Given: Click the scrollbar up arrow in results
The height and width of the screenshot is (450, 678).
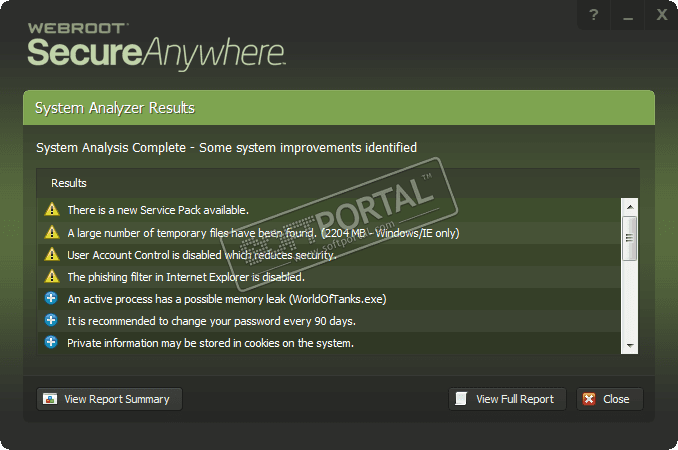Looking at the screenshot, I should pos(630,207).
